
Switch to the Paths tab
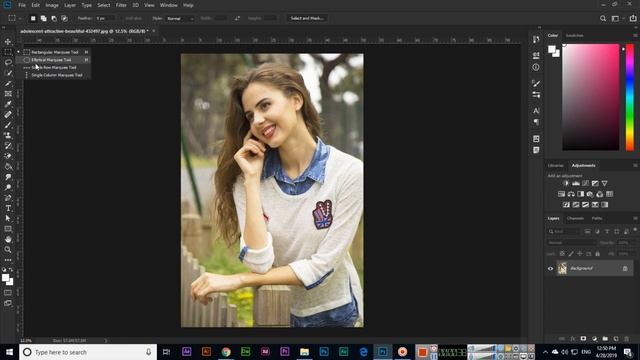pos(597,218)
